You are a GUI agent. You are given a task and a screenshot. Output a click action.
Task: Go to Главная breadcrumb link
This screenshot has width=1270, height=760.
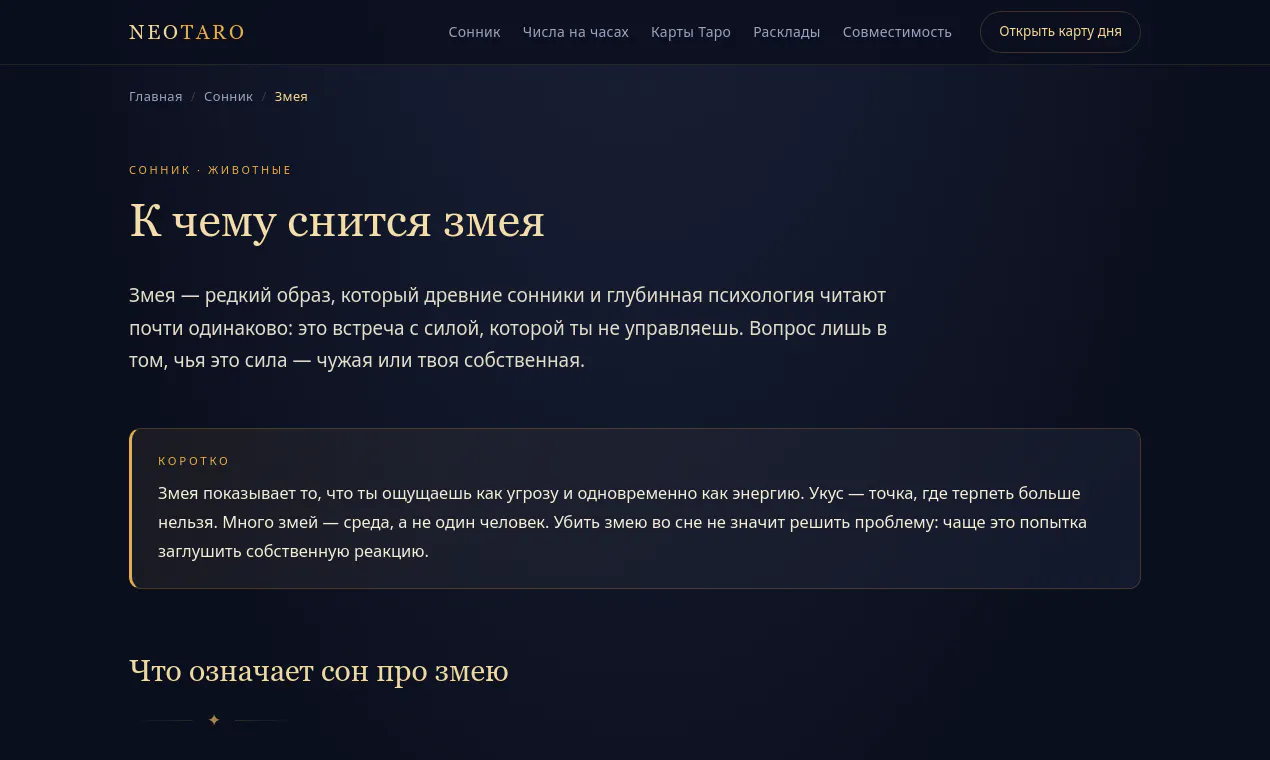[156, 97]
